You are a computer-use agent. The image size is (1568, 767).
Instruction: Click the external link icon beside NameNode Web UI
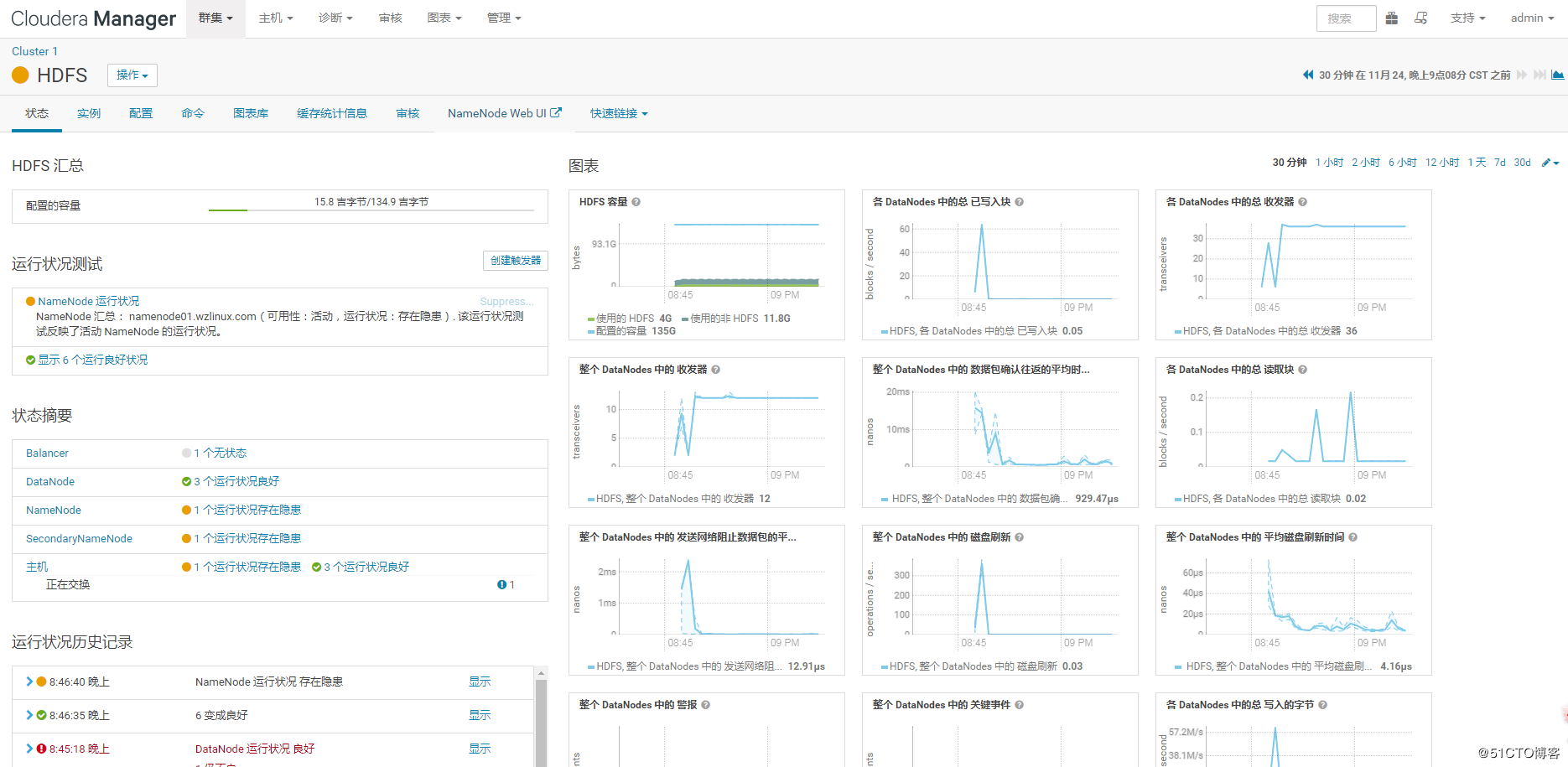click(556, 112)
